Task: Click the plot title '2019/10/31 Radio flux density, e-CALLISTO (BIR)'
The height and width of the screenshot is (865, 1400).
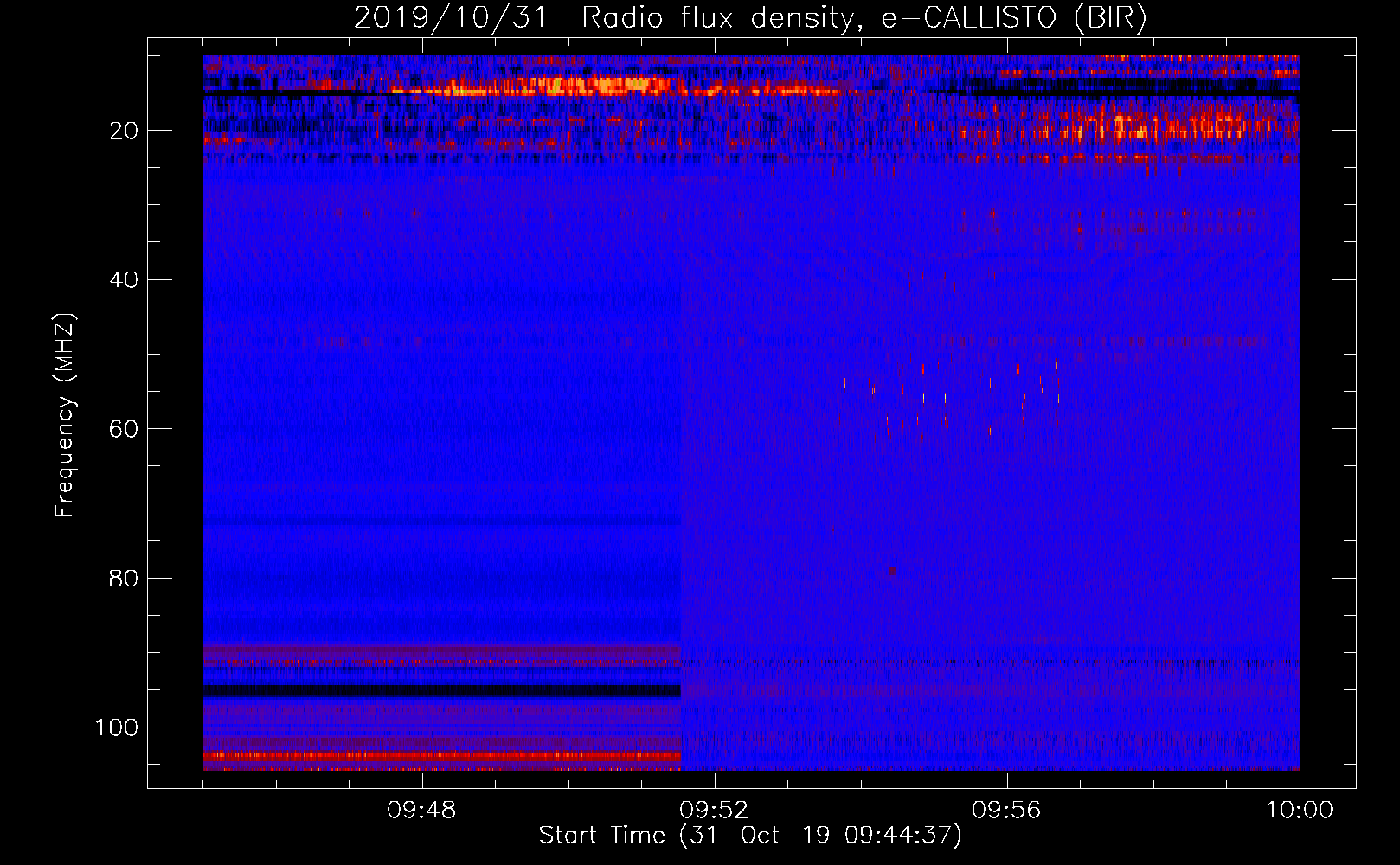Action: pyautogui.click(x=750, y=17)
